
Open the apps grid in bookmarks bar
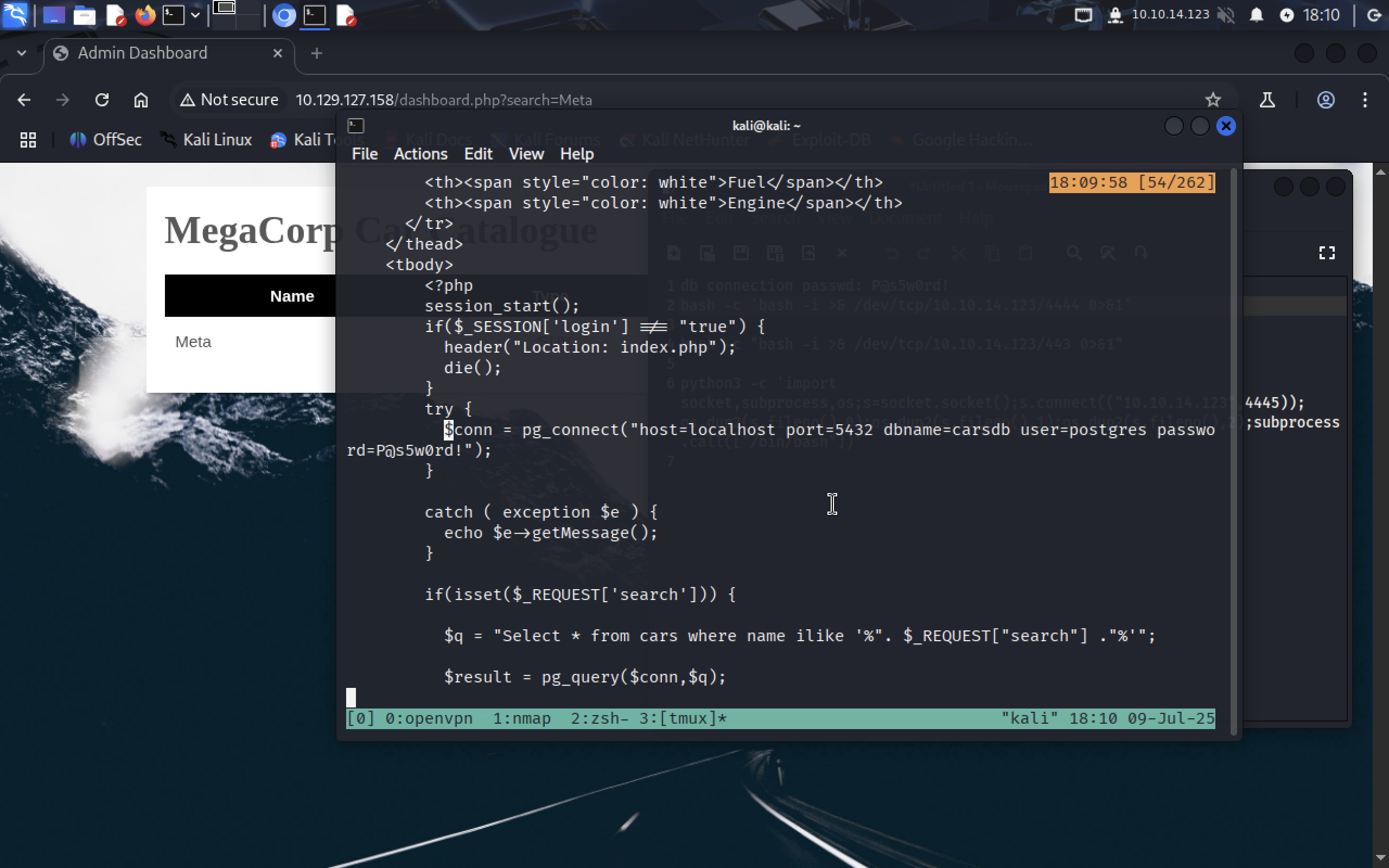click(28, 139)
